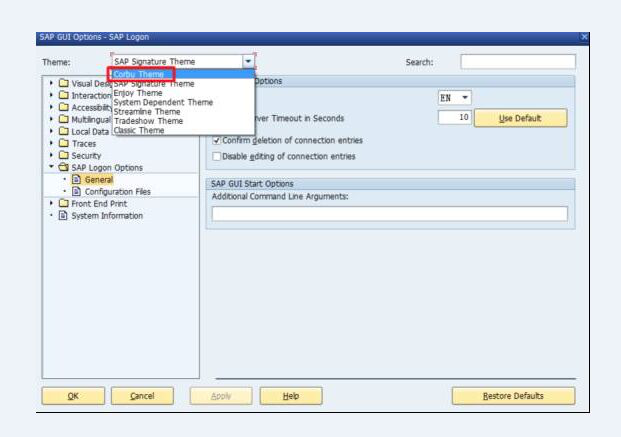621x437 pixels.
Task: Click the Accessibility folder icon
Action: point(63,107)
